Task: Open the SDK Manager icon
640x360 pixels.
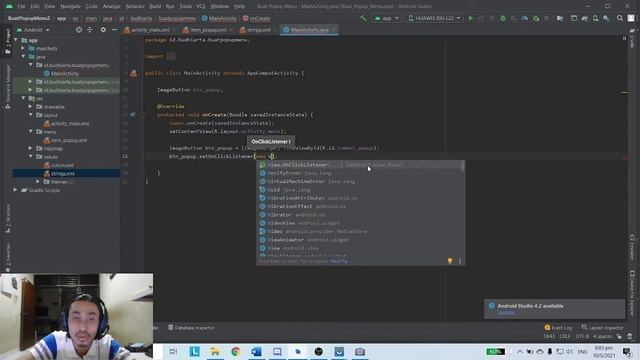Action: click(x=606, y=18)
